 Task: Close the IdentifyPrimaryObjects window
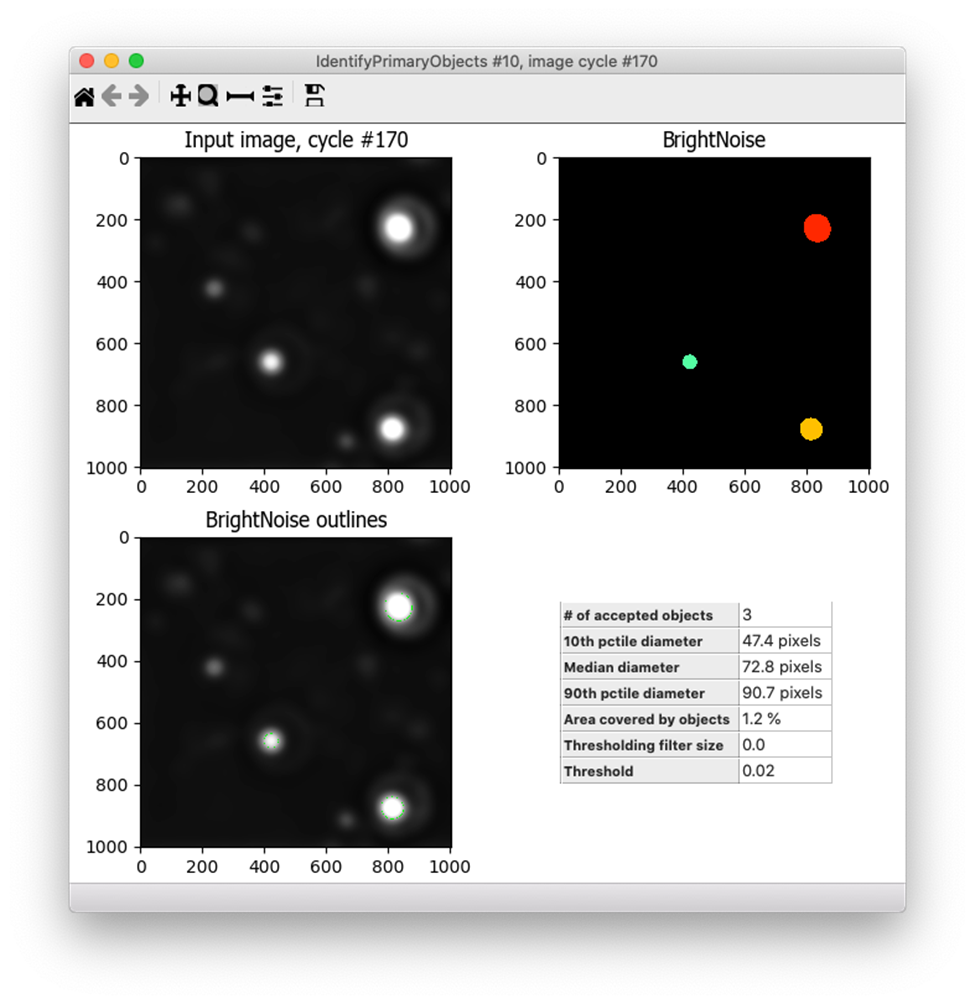87,61
